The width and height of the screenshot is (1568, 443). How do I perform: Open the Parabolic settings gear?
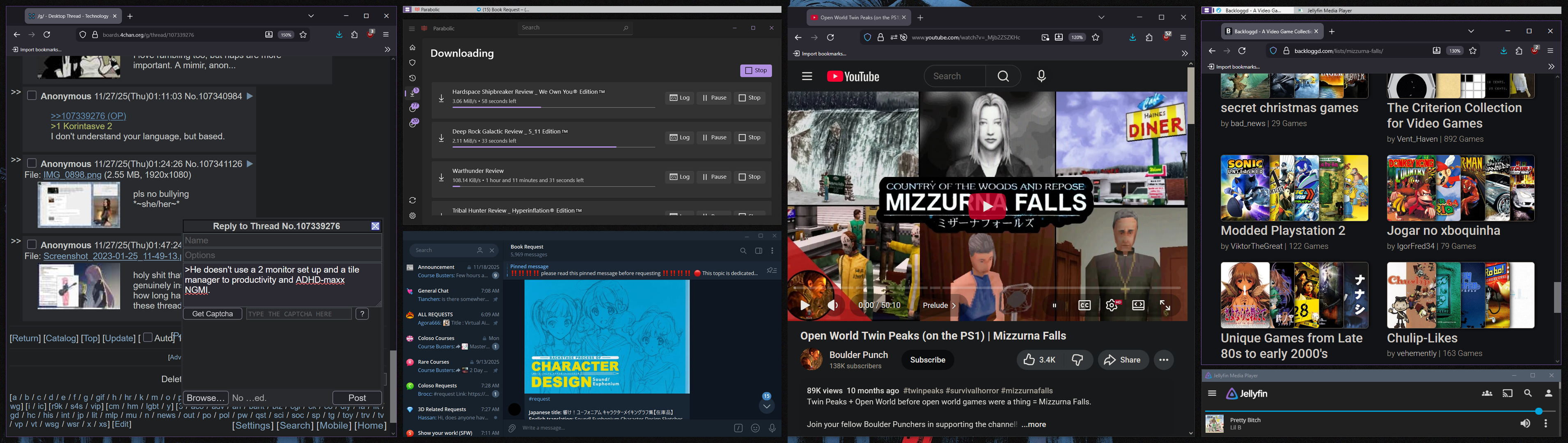coord(413,216)
